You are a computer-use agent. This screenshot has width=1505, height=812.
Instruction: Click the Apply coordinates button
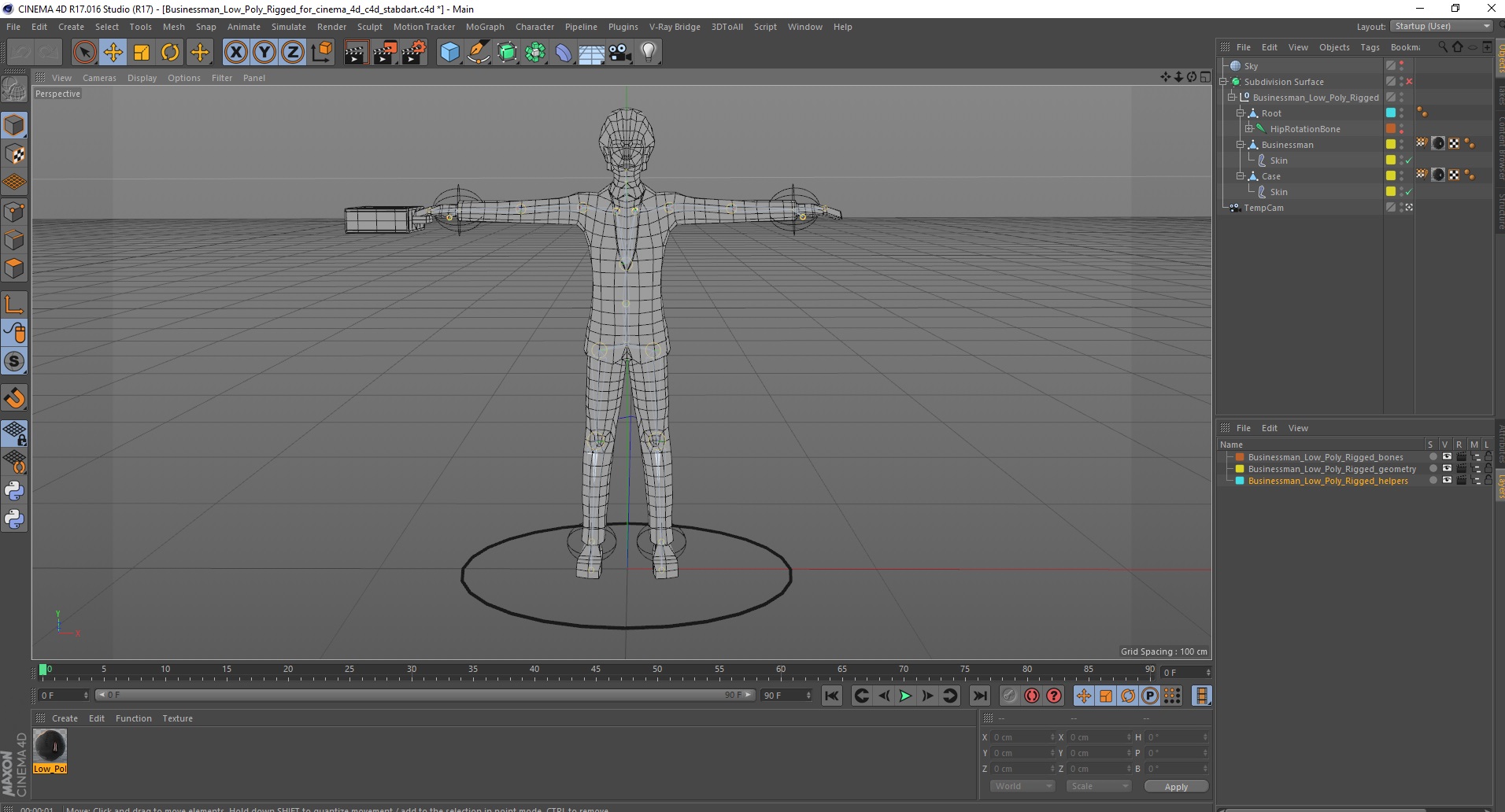[x=1176, y=787]
